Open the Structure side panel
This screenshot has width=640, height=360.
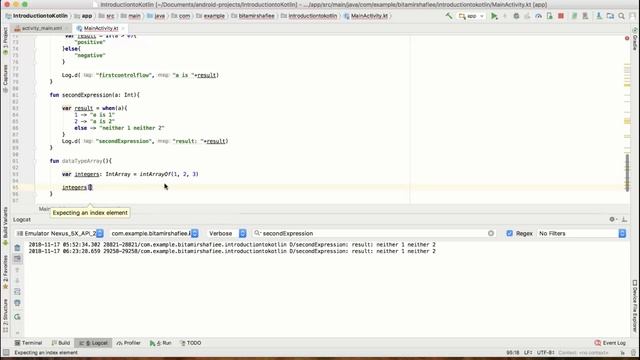(5, 315)
